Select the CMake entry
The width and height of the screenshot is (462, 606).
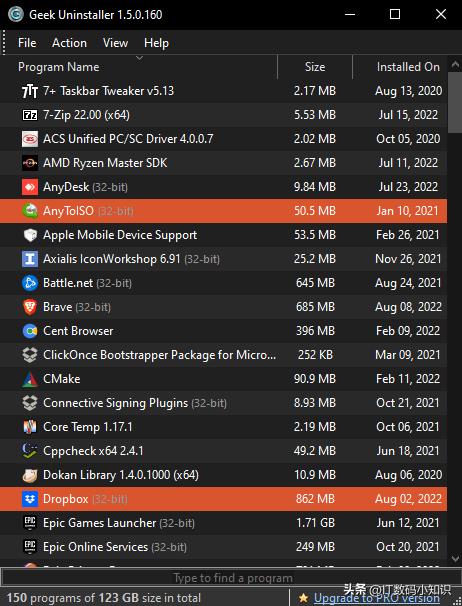pyautogui.click(x=223, y=379)
